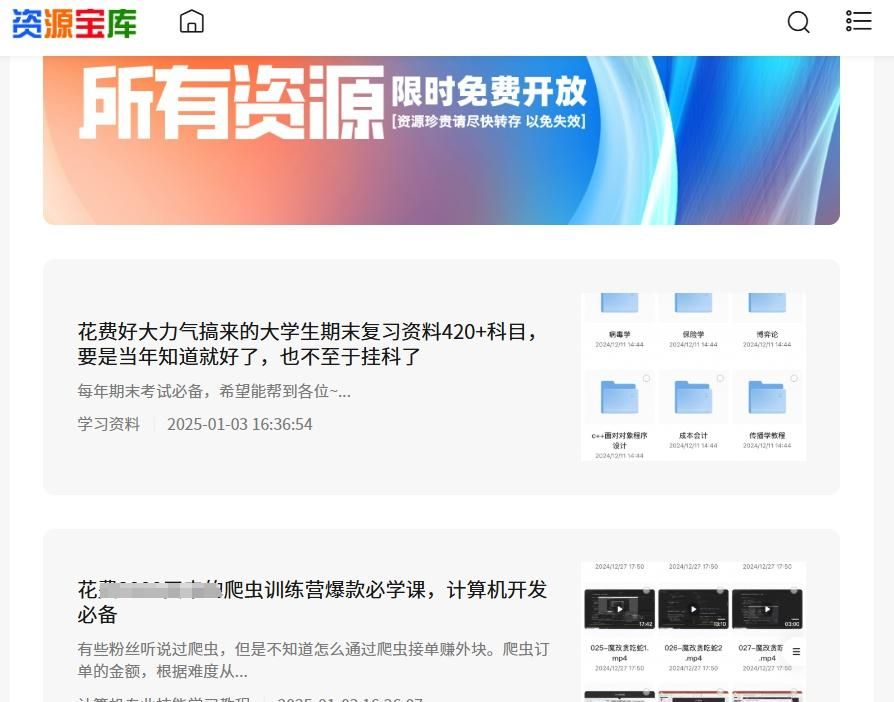Select the 传播学教程 folder radio circle
Screen dimensions: 894x702
click(794, 379)
